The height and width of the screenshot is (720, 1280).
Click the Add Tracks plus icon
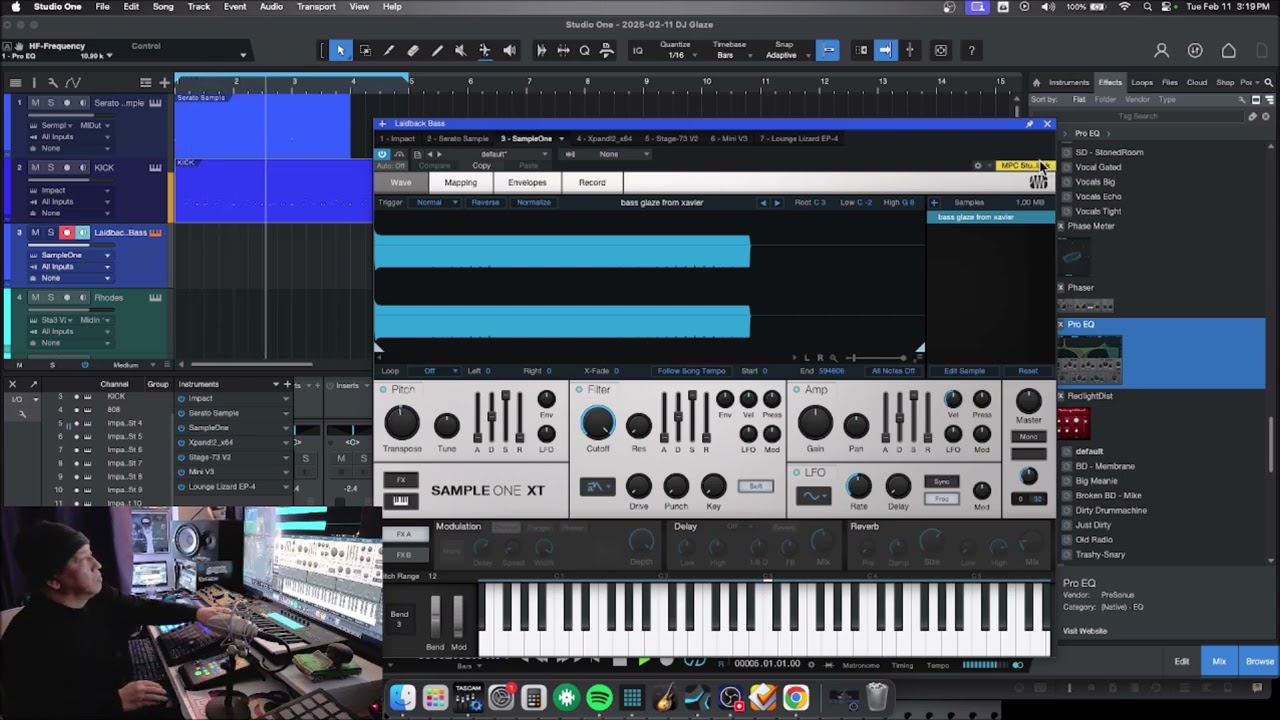point(164,82)
